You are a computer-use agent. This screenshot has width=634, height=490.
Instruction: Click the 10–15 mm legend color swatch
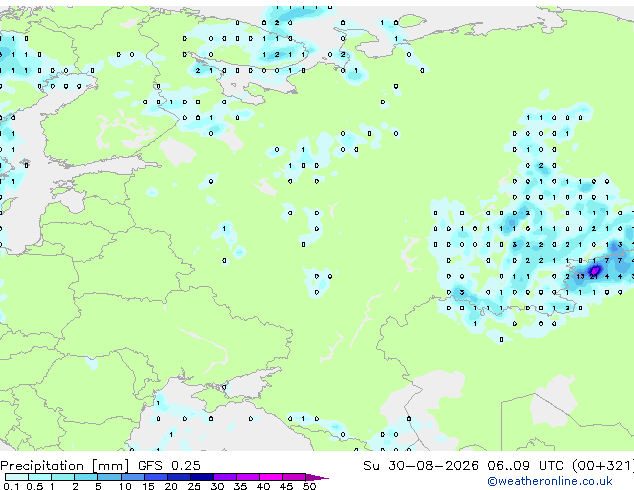pyautogui.click(x=132, y=477)
